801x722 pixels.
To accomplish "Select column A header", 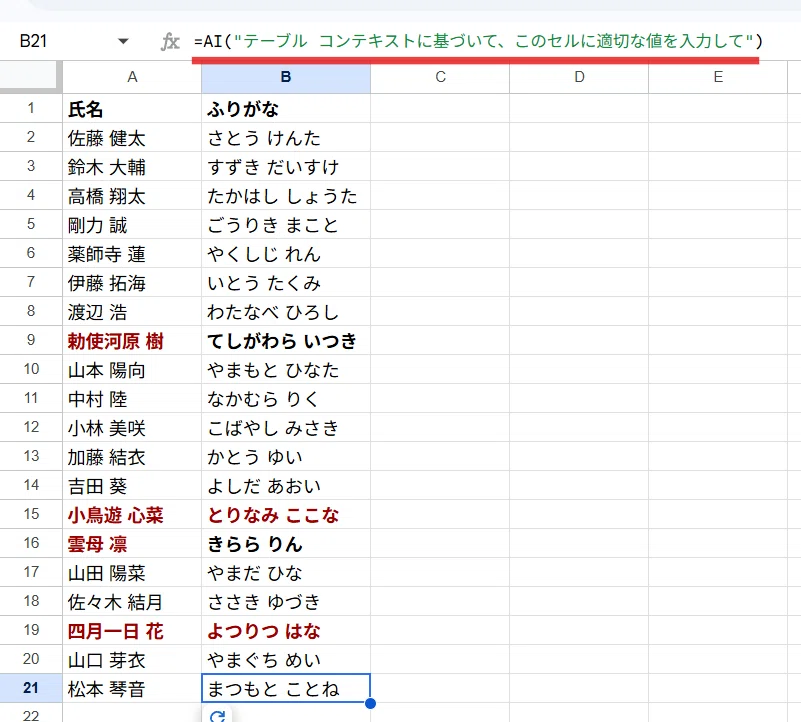I will (132, 77).
